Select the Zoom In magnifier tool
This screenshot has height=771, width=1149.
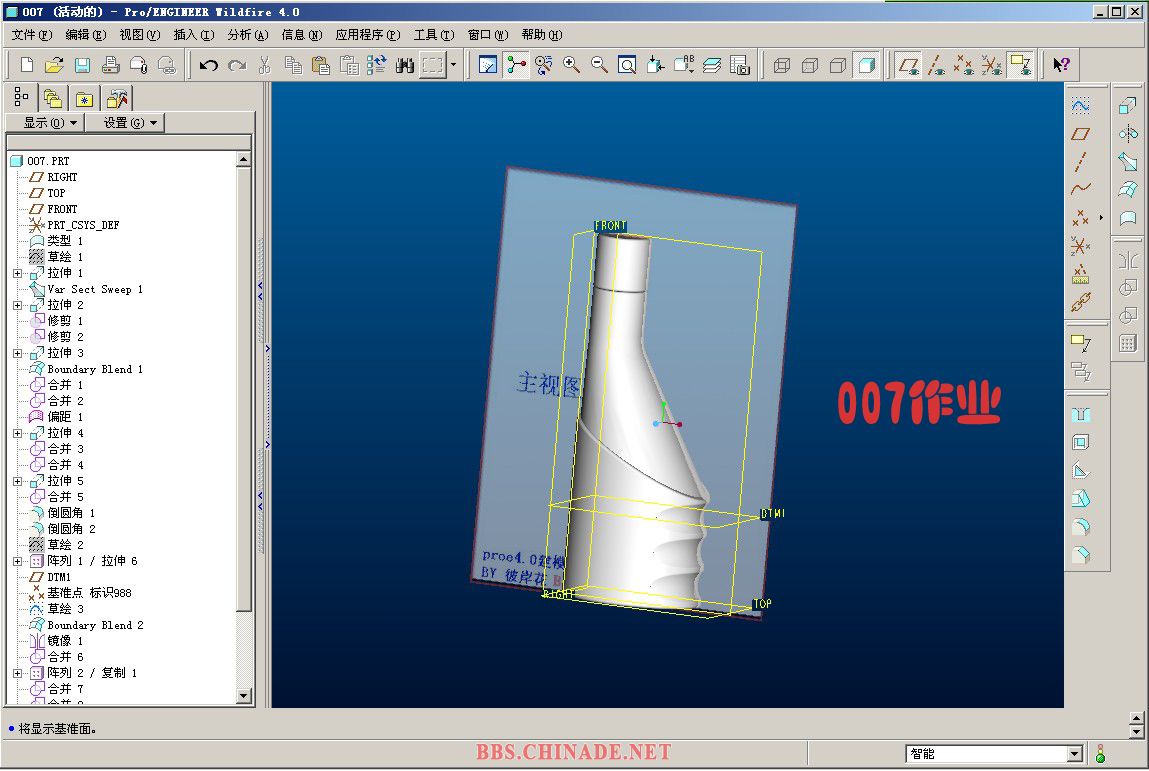pyautogui.click(x=572, y=65)
